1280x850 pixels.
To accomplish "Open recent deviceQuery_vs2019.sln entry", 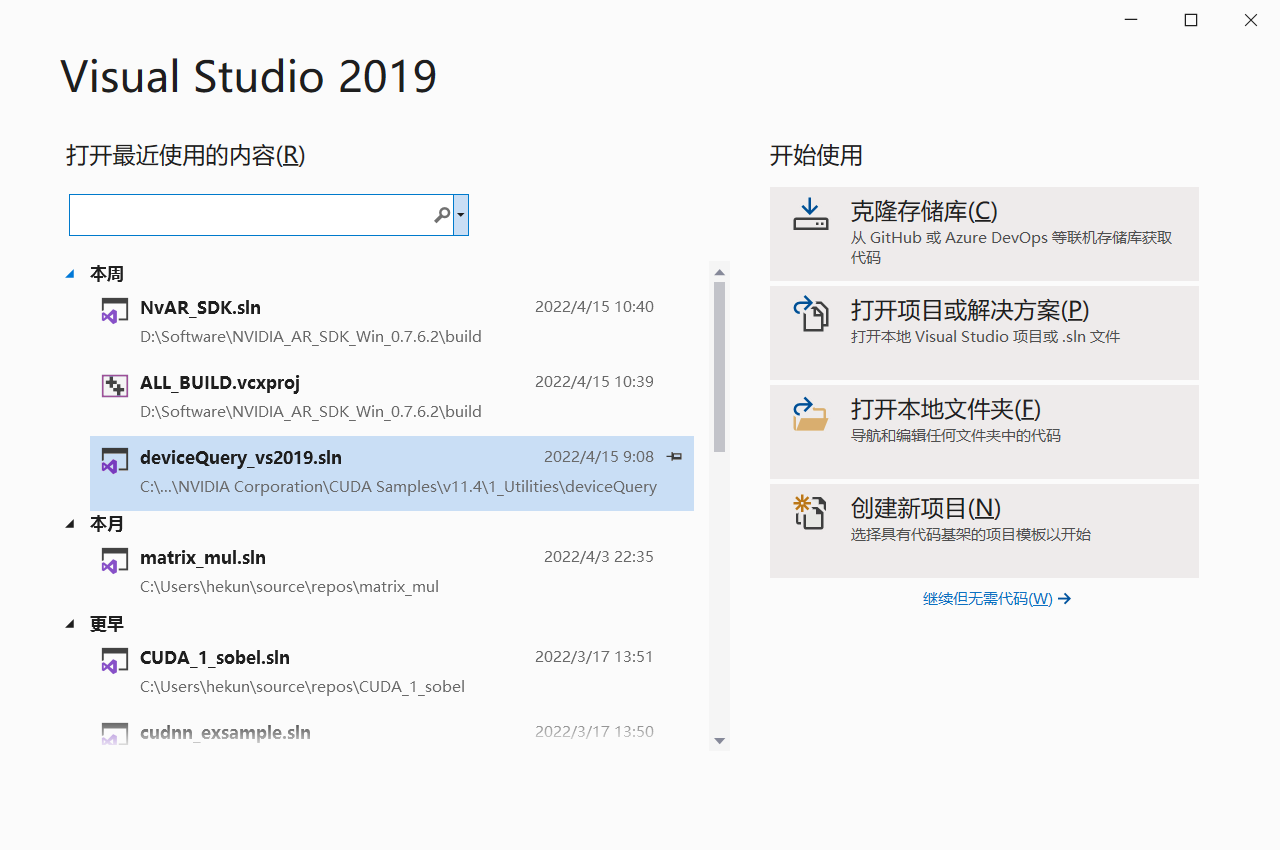I will pyautogui.click(x=392, y=473).
